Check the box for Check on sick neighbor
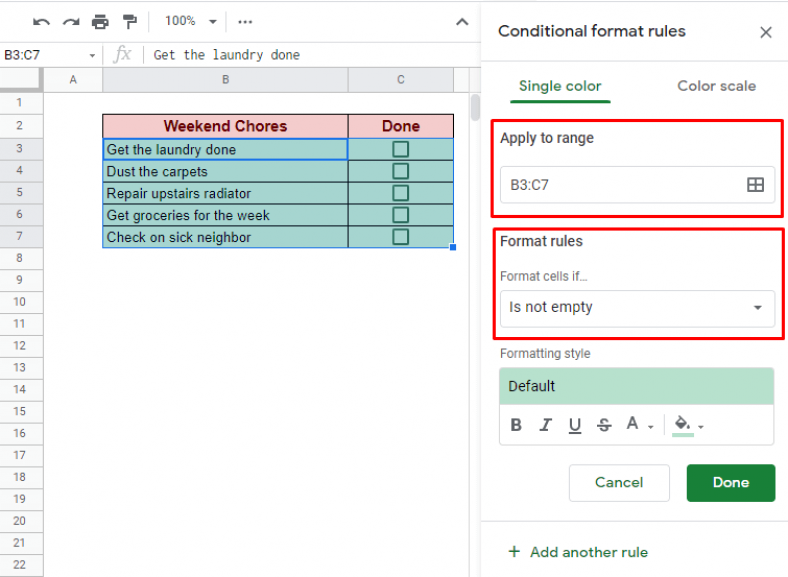The height and width of the screenshot is (577, 788). pos(400,237)
